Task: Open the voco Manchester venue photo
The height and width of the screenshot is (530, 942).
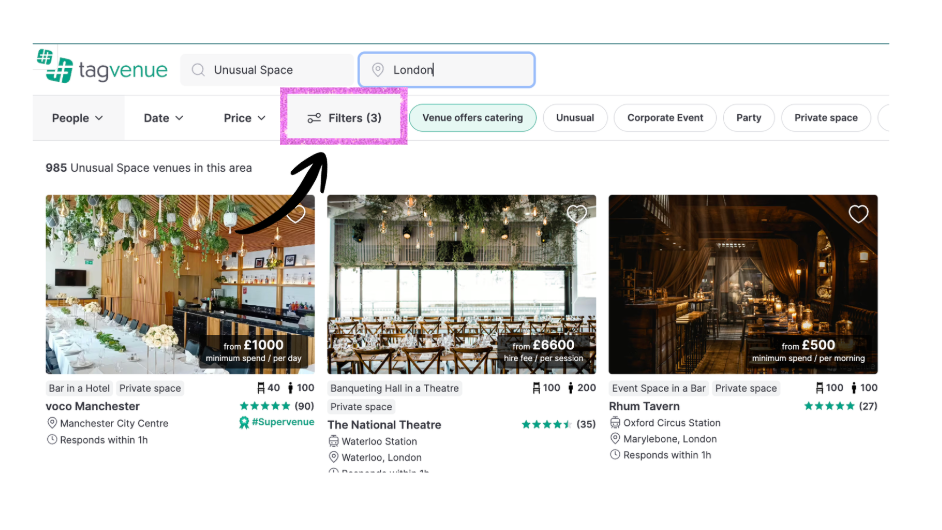Action: pos(180,284)
